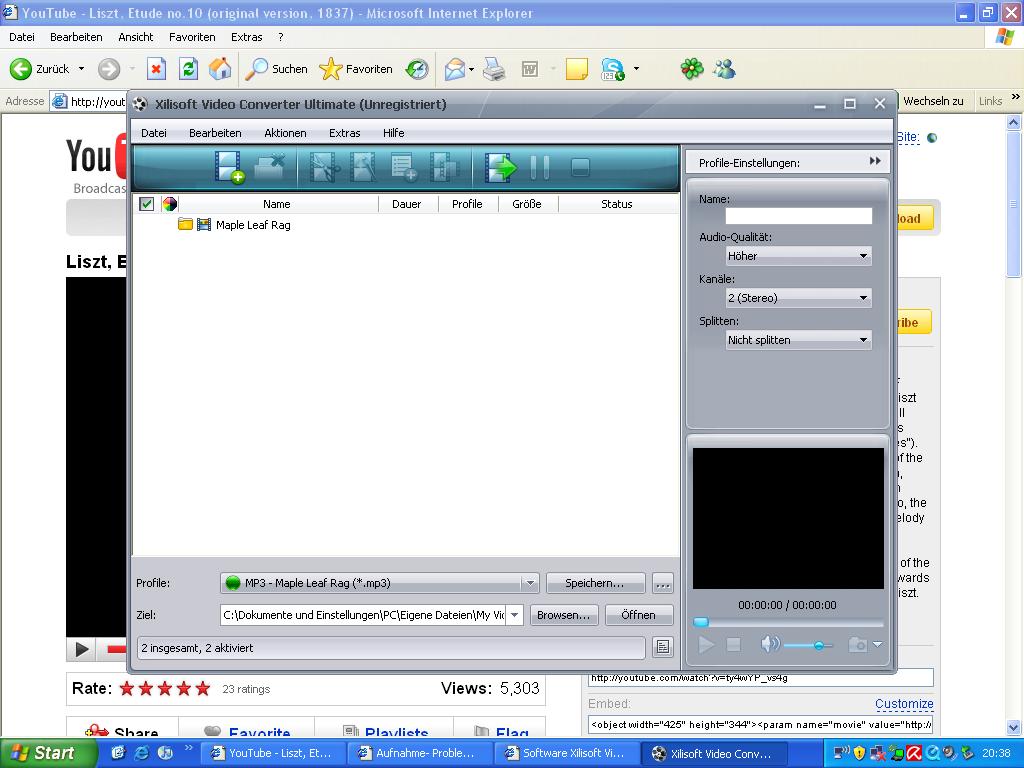Start conversion with the green arrow icon

[500, 168]
